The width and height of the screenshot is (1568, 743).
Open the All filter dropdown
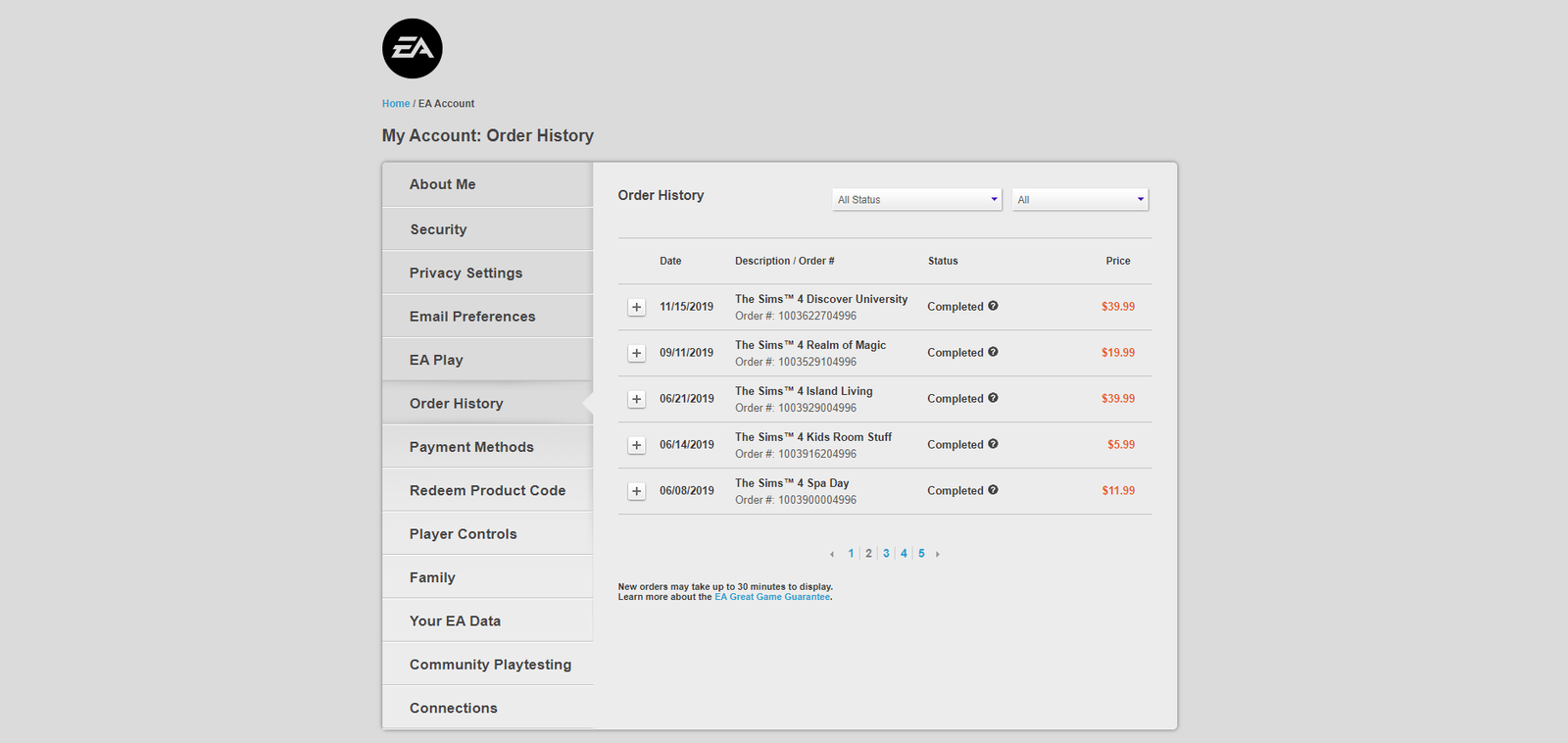(1080, 199)
